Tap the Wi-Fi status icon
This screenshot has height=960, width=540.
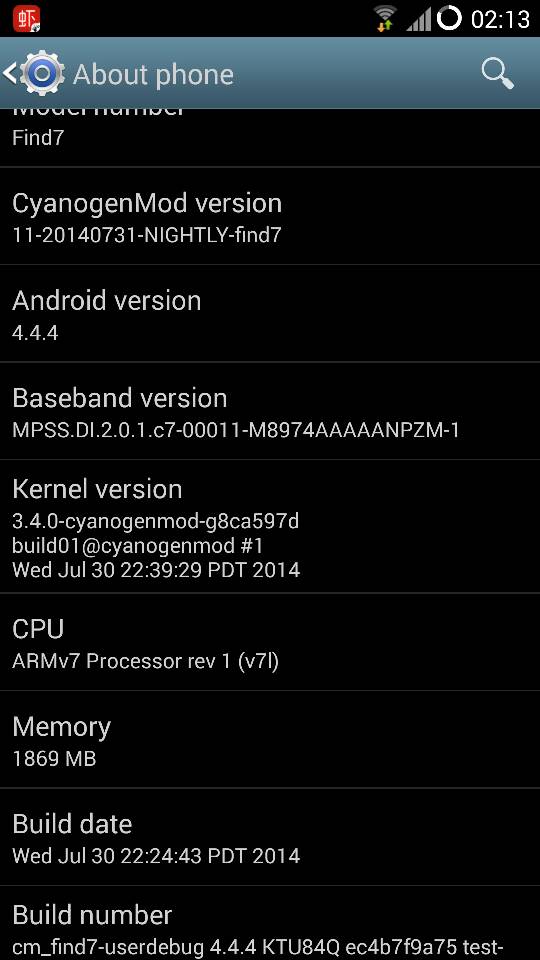pos(385,18)
